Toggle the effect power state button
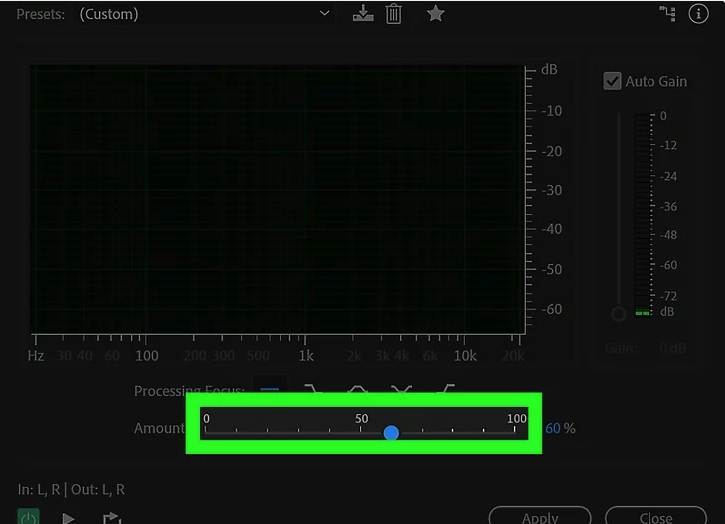The image size is (725, 524). click(29, 517)
